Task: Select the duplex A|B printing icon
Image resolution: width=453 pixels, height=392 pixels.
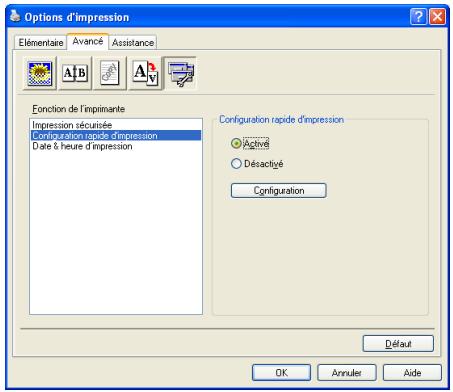Action: coord(75,73)
